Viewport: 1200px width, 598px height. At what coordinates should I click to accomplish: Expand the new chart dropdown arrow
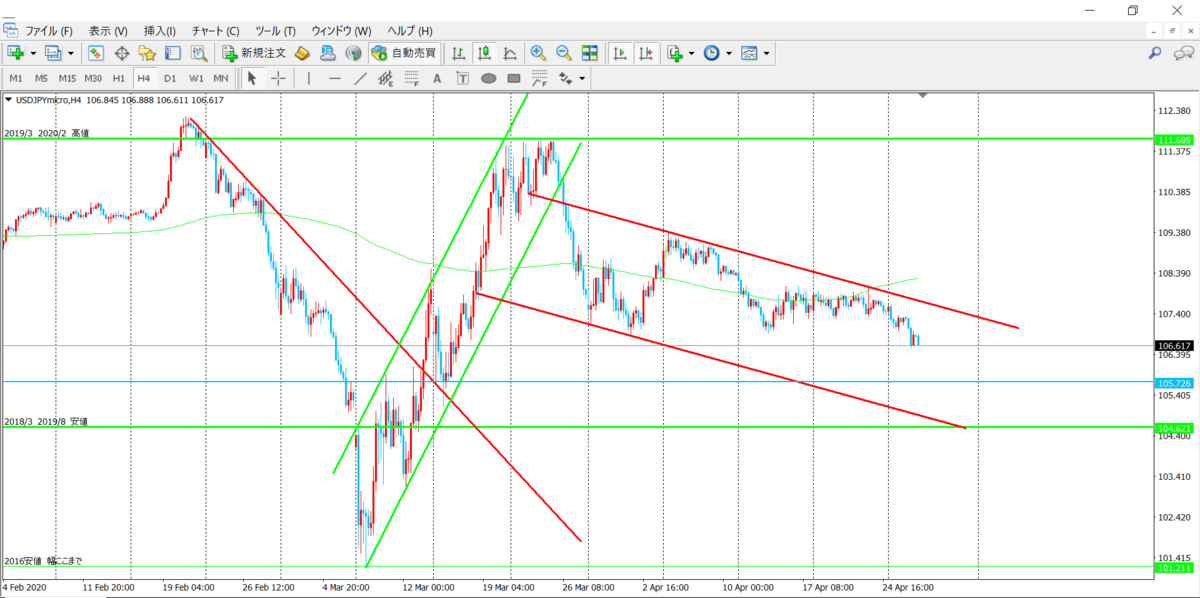(33, 52)
